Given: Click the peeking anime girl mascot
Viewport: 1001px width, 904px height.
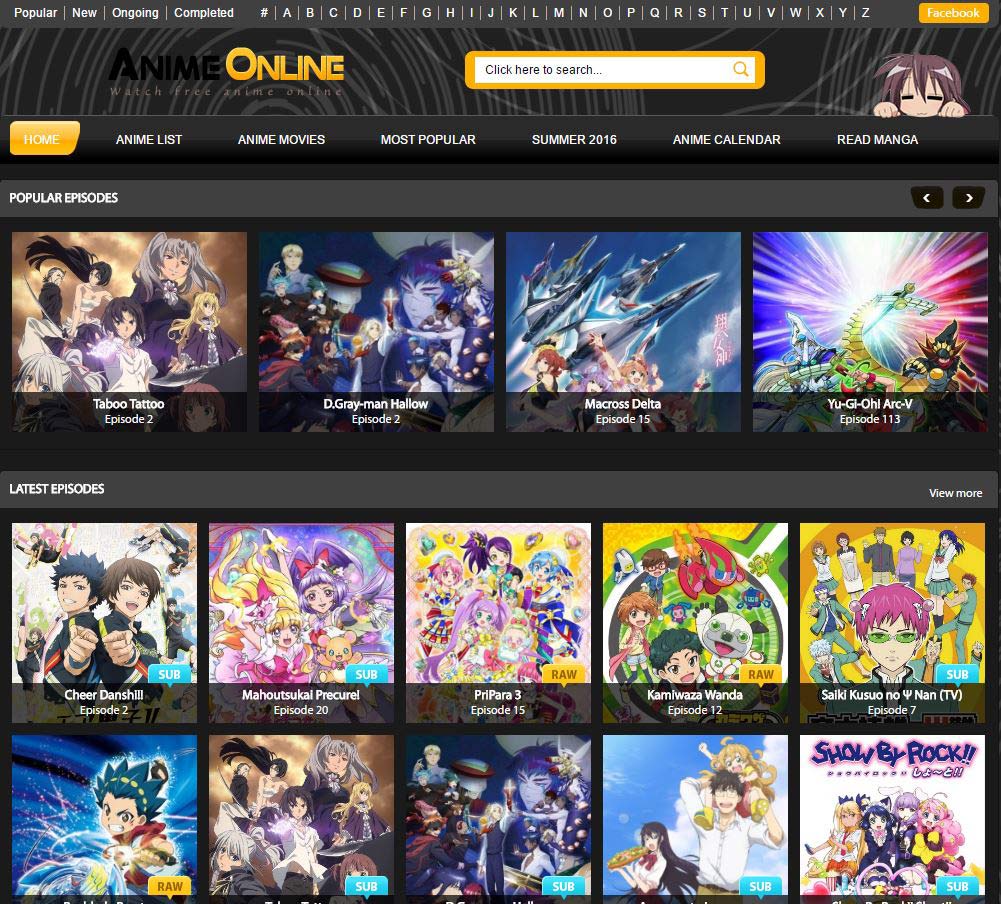Looking at the screenshot, I should 920,86.
